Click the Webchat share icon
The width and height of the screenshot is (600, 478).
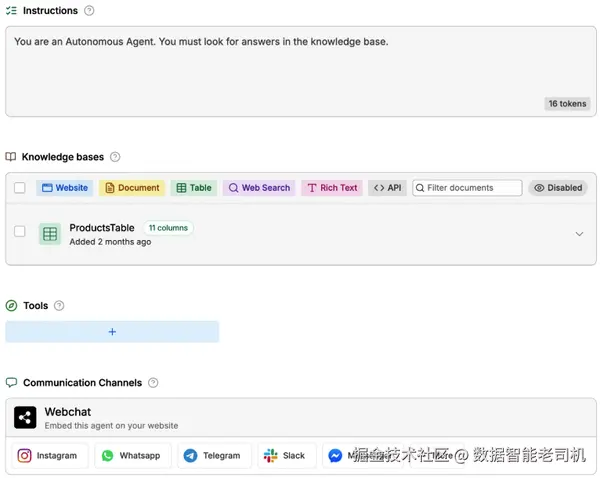coord(25,417)
